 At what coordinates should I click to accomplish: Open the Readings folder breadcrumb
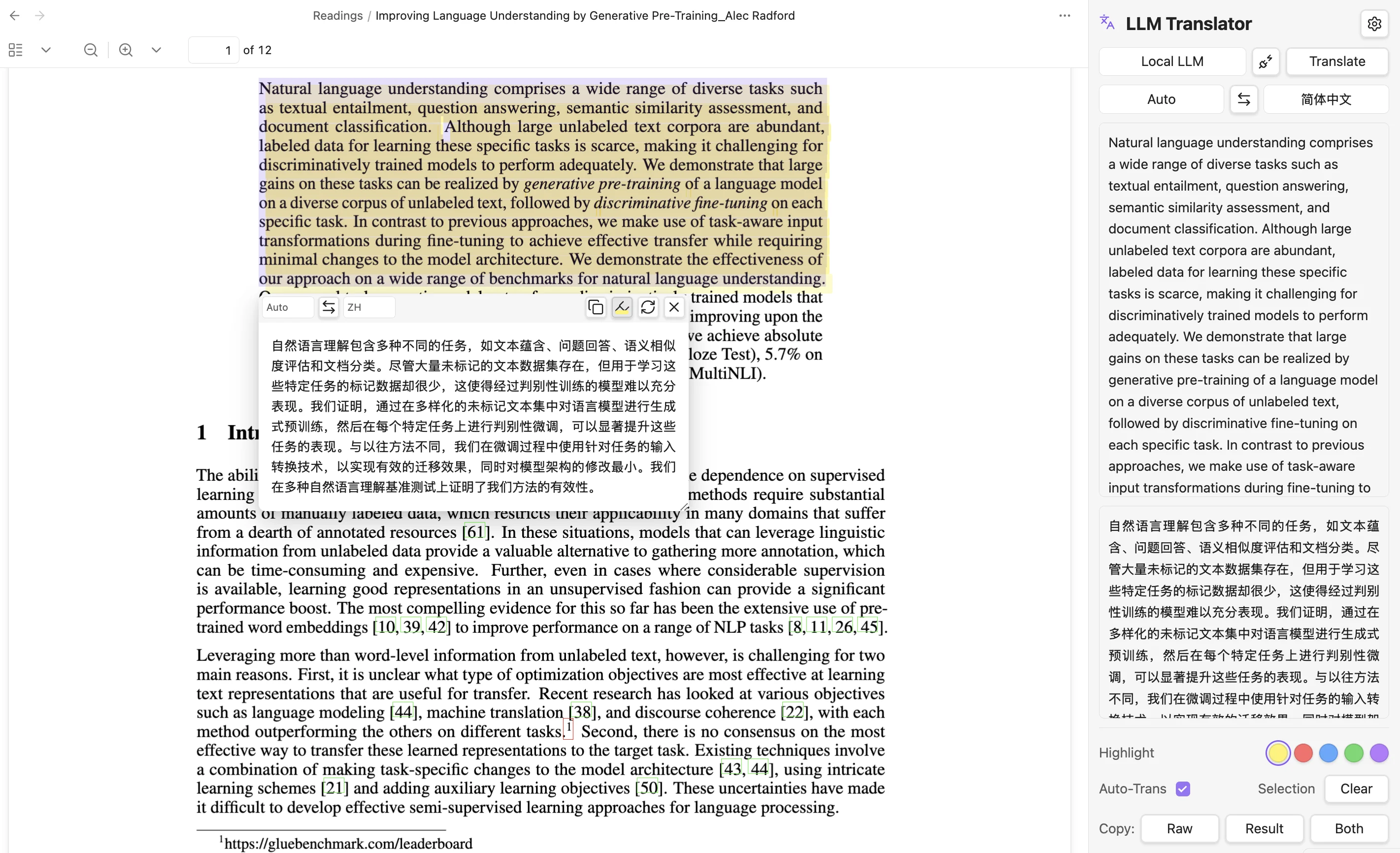click(x=337, y=15)
